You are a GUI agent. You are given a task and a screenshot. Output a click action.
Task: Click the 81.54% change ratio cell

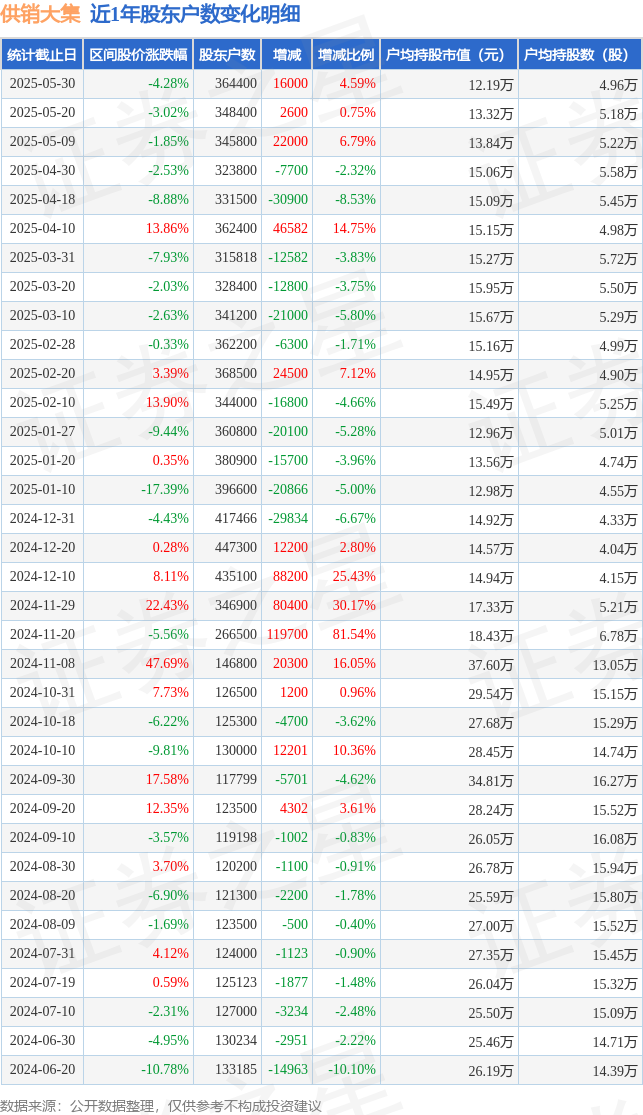[x=352, y=634]
